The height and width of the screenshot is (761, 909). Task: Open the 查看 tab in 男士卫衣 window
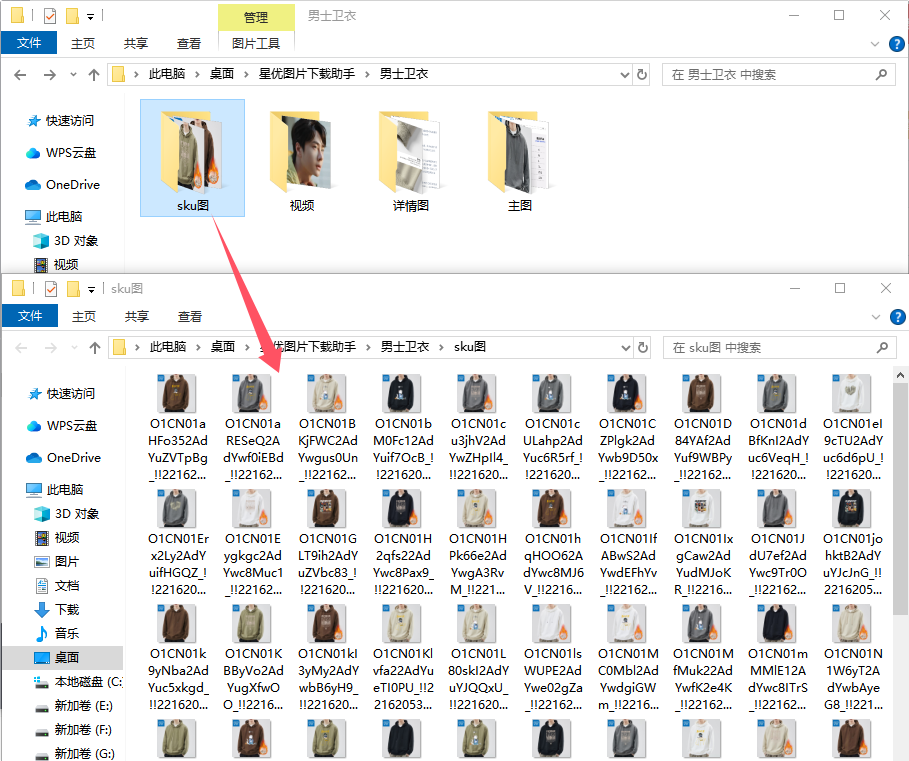coord(188,43)
